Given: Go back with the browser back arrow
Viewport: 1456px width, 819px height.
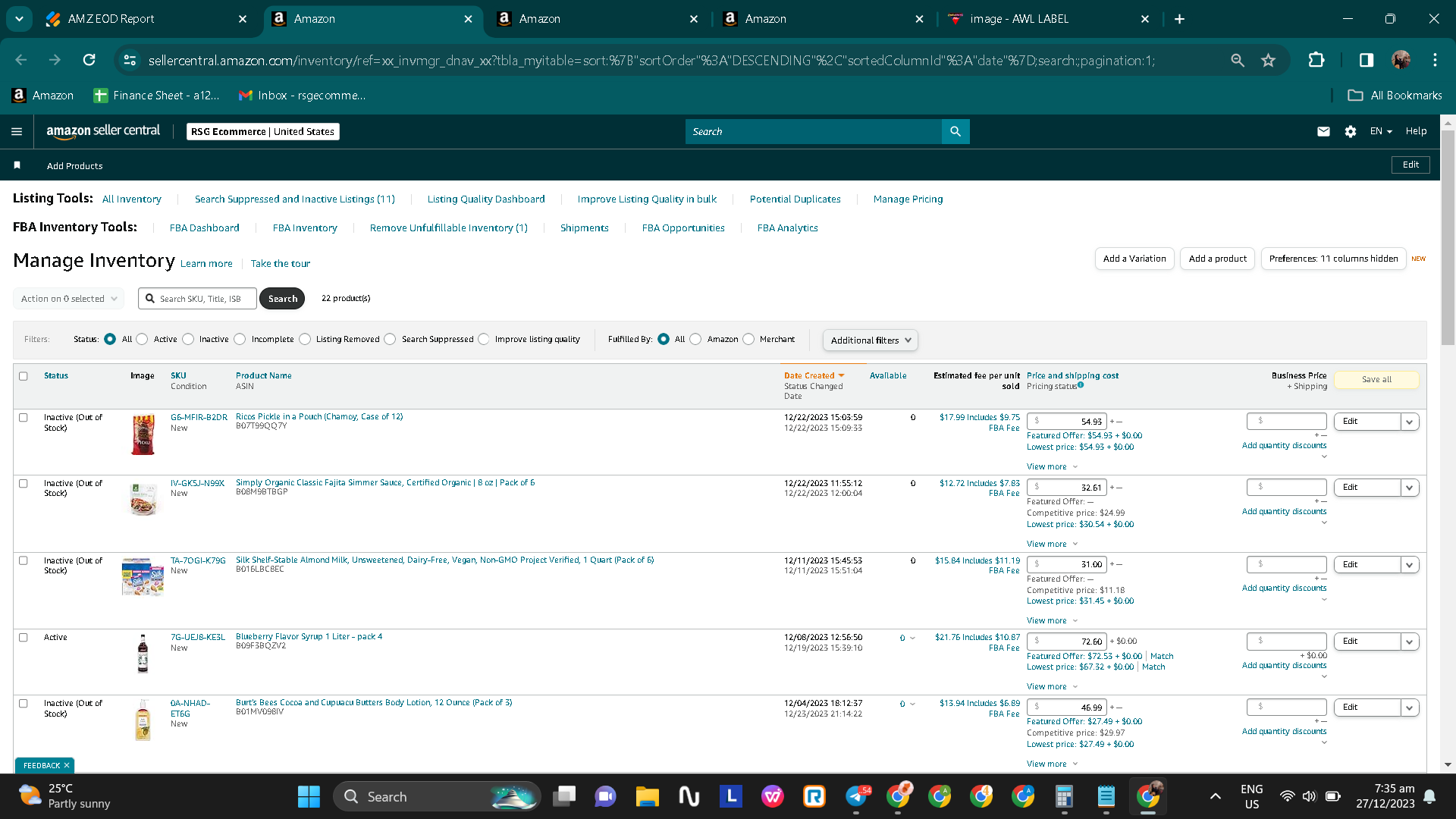Looking at the screenshot, I should click(x=21, y=60).
